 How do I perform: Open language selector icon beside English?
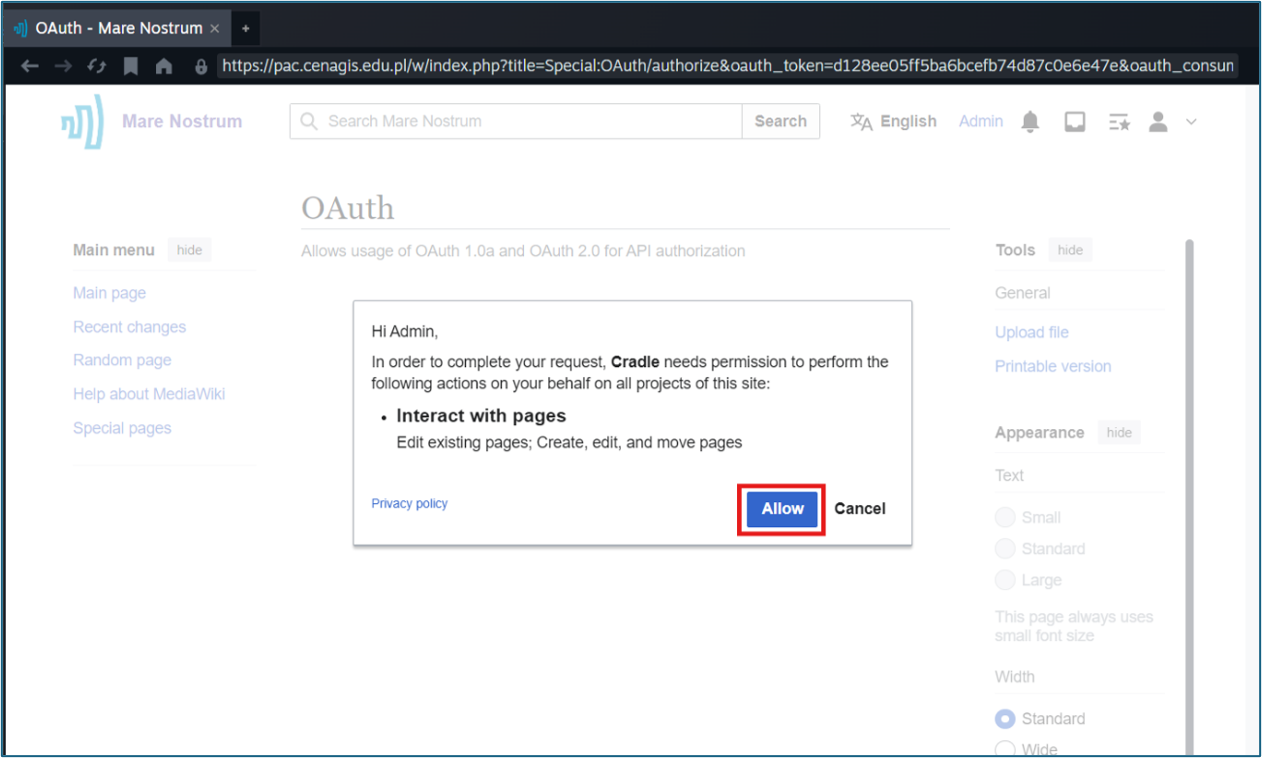pos(861,121)
